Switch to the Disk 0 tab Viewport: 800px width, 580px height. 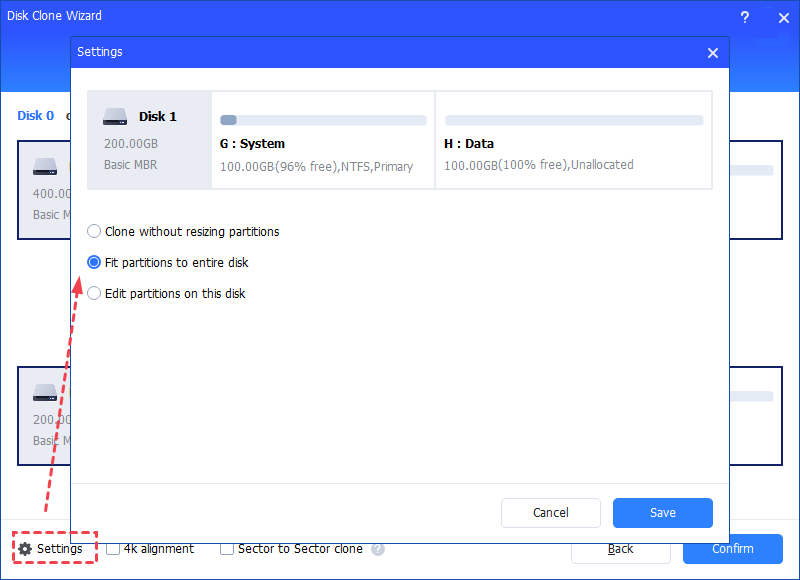[36, 115]
